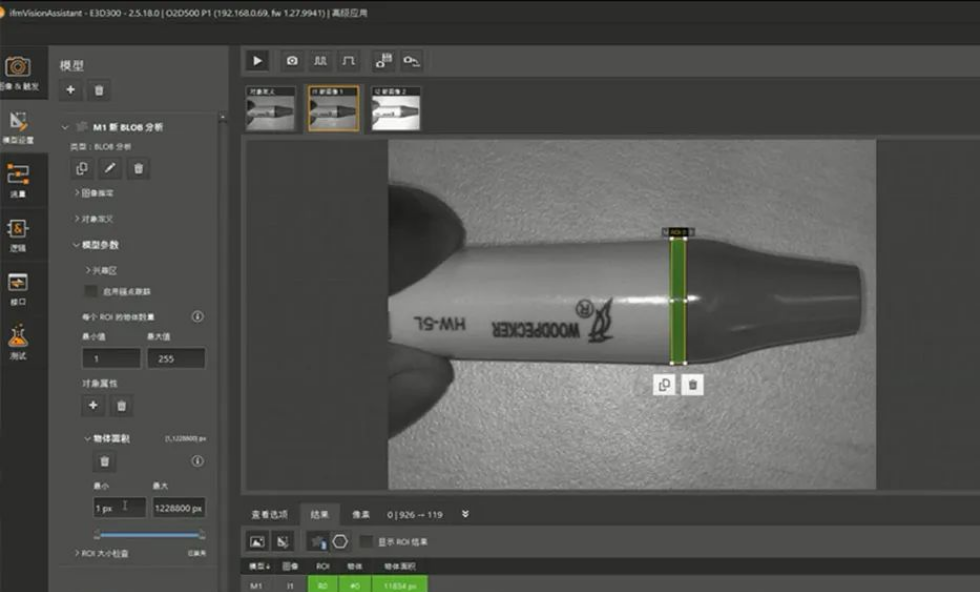Click the object area range slider

pyautogui.click(x=146, y=535)
